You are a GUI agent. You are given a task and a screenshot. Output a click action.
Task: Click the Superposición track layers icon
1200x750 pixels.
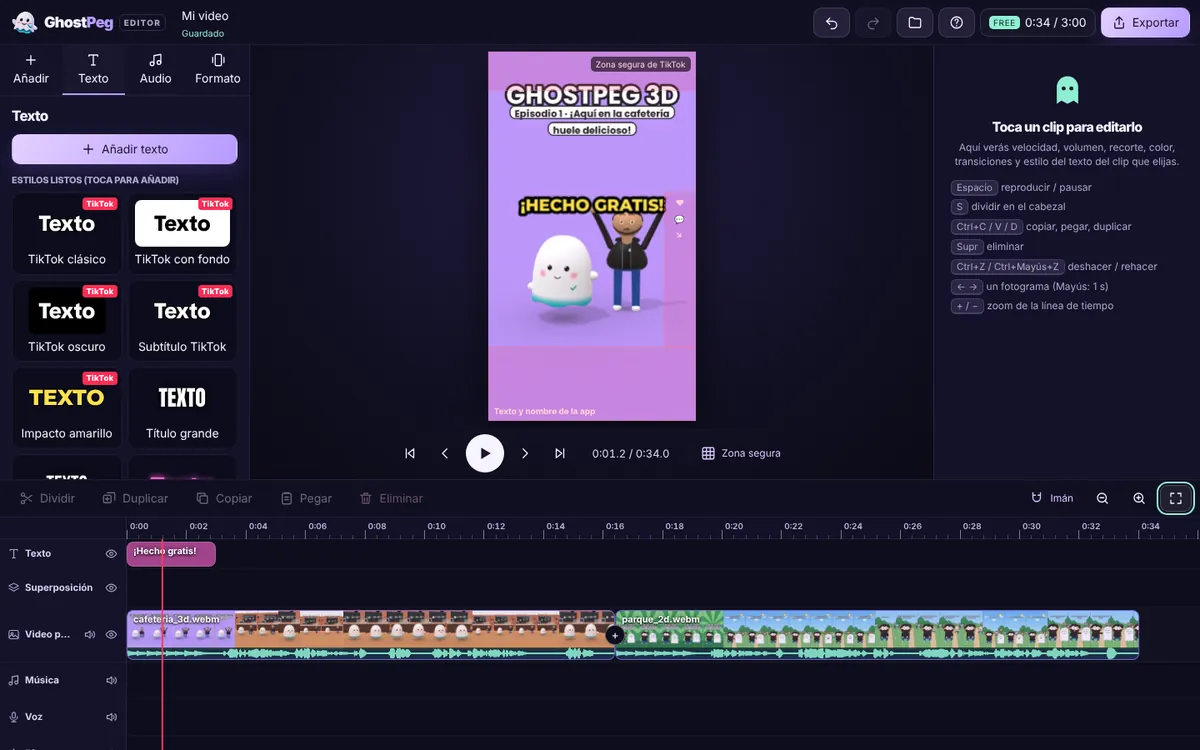[x=14, y=587]
